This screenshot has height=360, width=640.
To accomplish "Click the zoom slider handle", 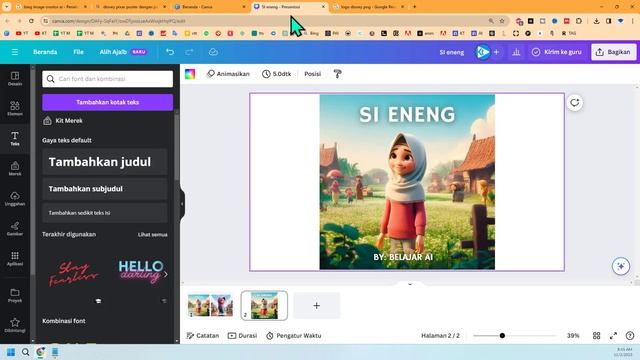I will coord(502,336).
